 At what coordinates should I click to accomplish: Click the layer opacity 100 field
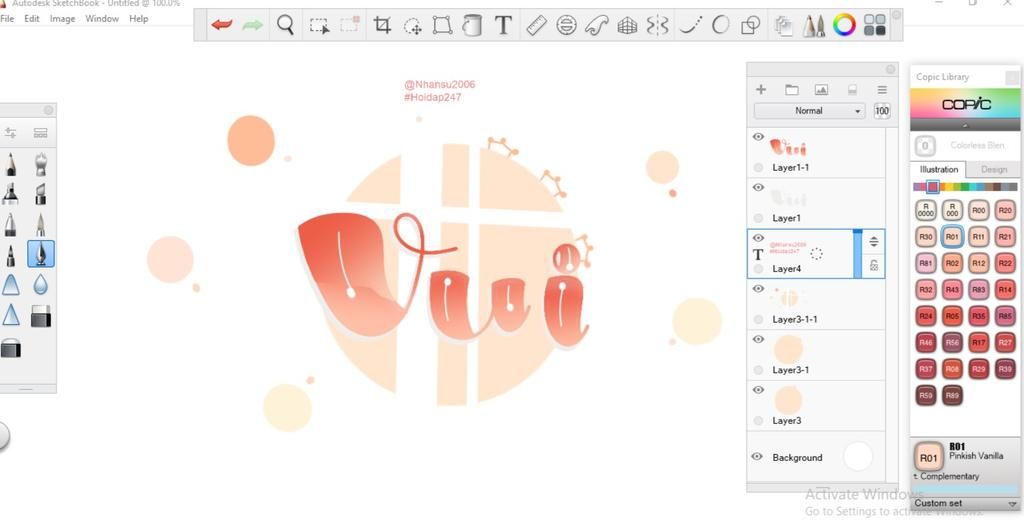882,111
